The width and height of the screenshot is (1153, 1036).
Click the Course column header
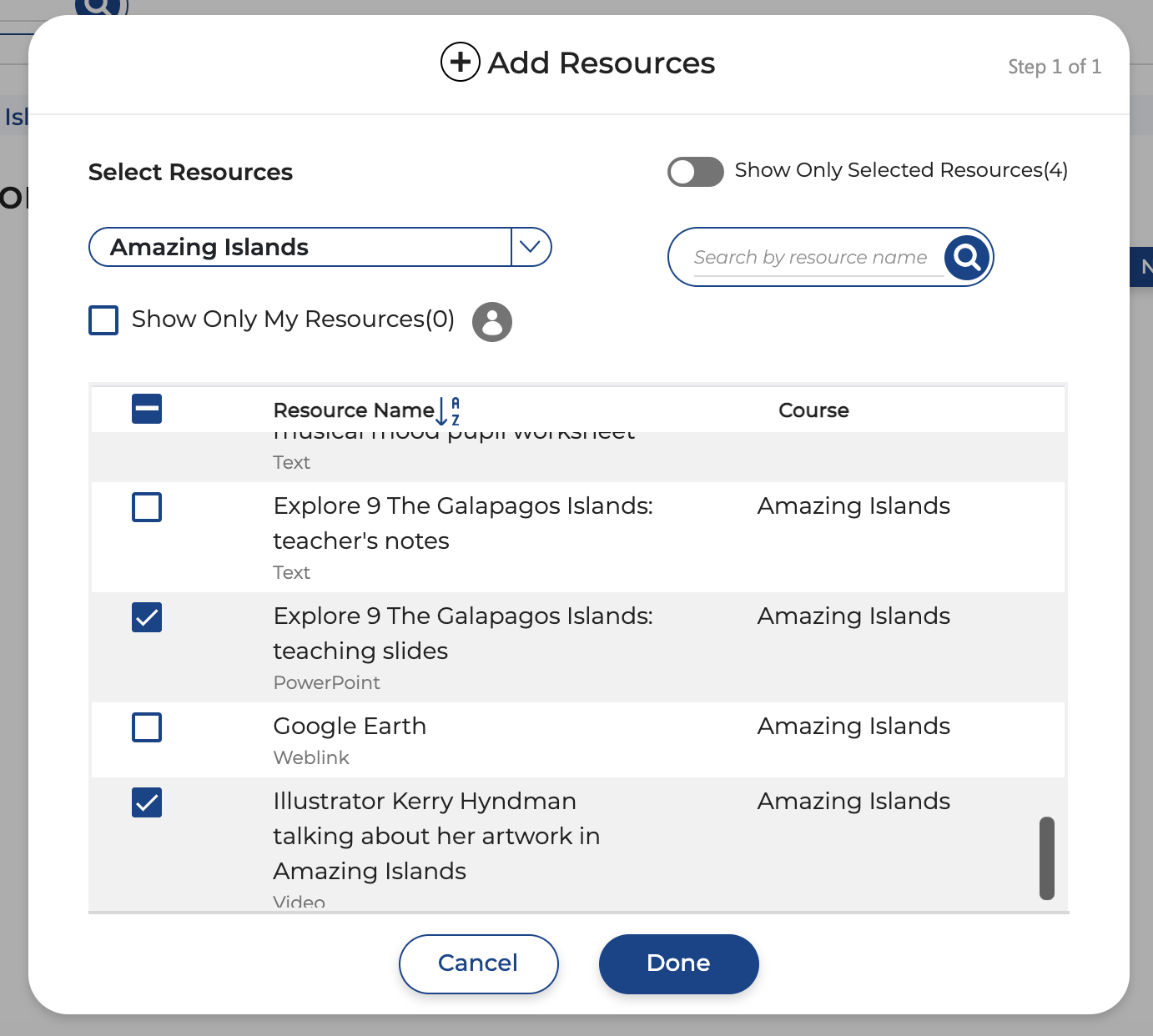[x=813, y=410]
